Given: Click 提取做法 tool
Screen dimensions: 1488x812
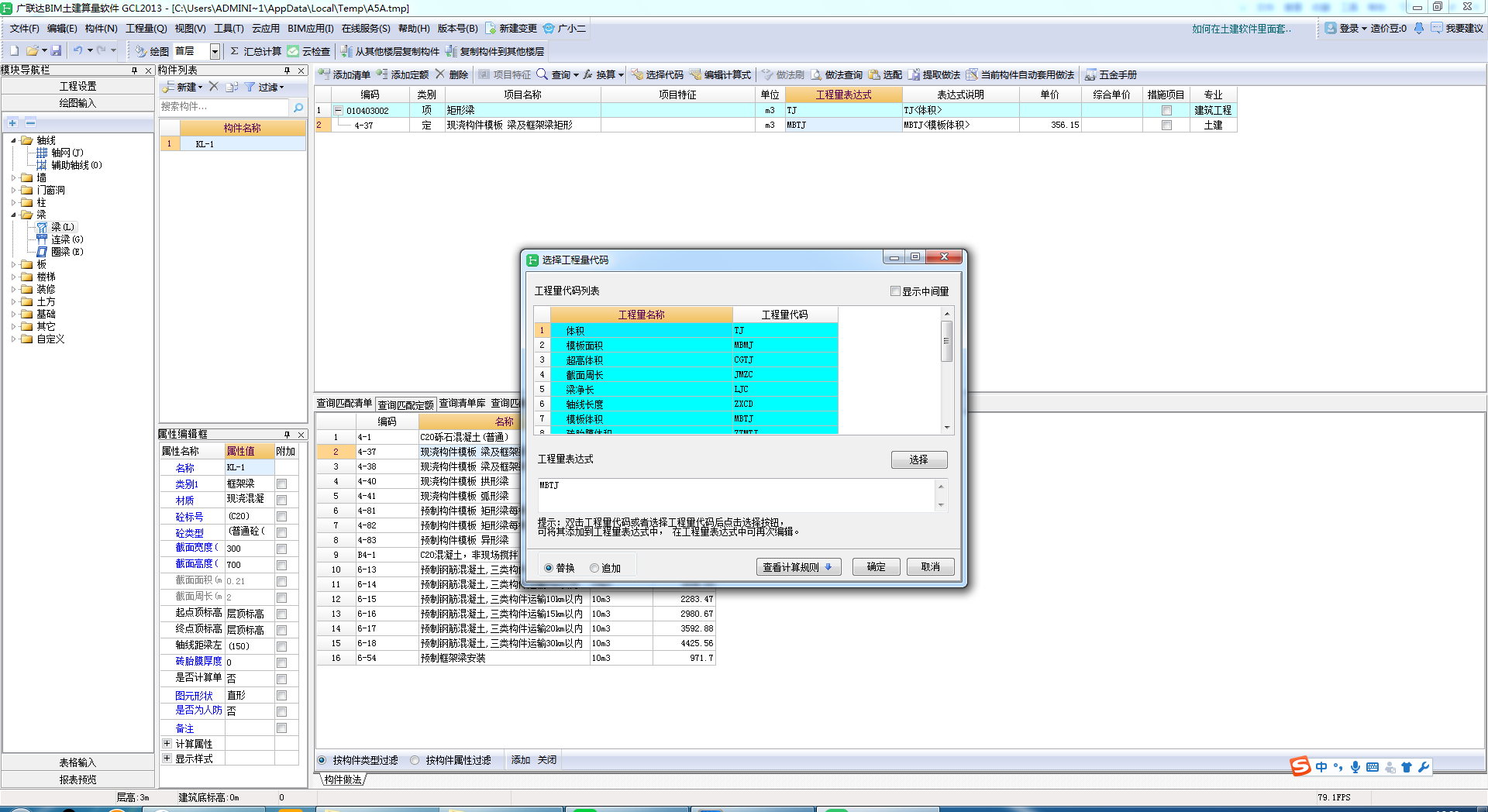Looking at the screenshot, I should click(x=934, y=74).
